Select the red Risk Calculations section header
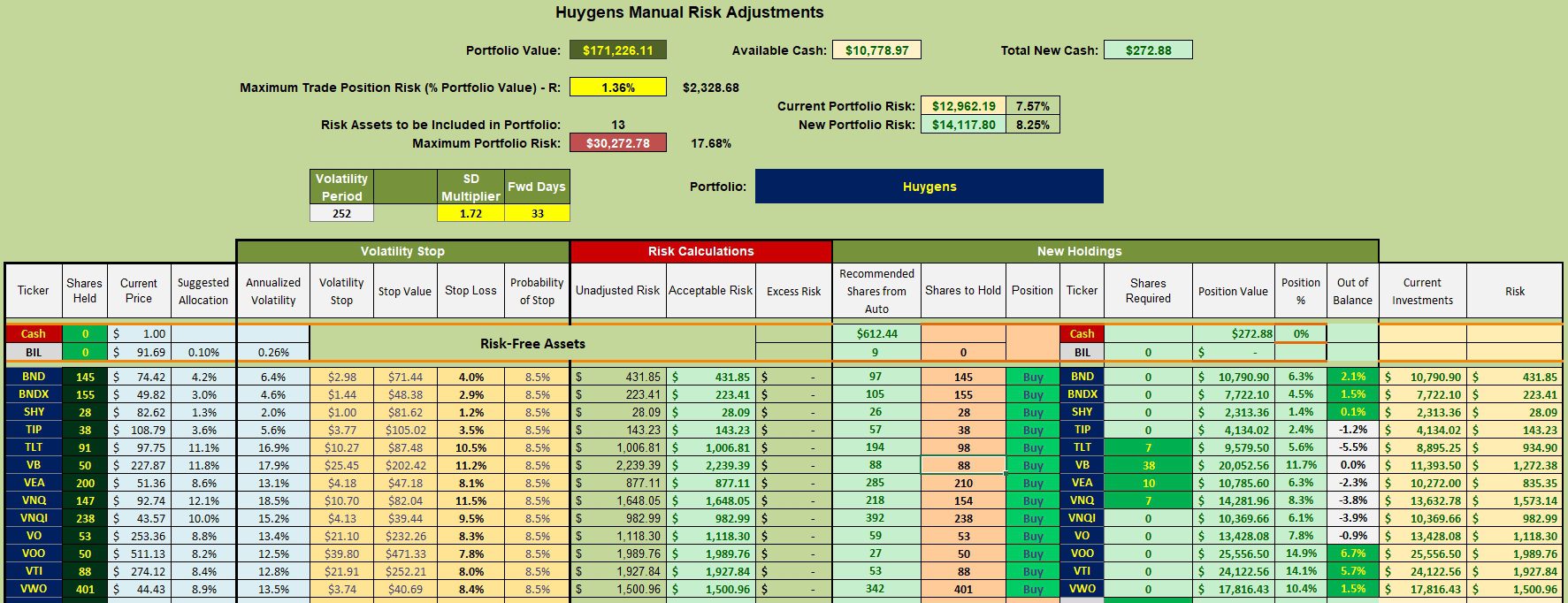Image resolution: width=1568 pixels, height=603 pixels. [700, 251]
